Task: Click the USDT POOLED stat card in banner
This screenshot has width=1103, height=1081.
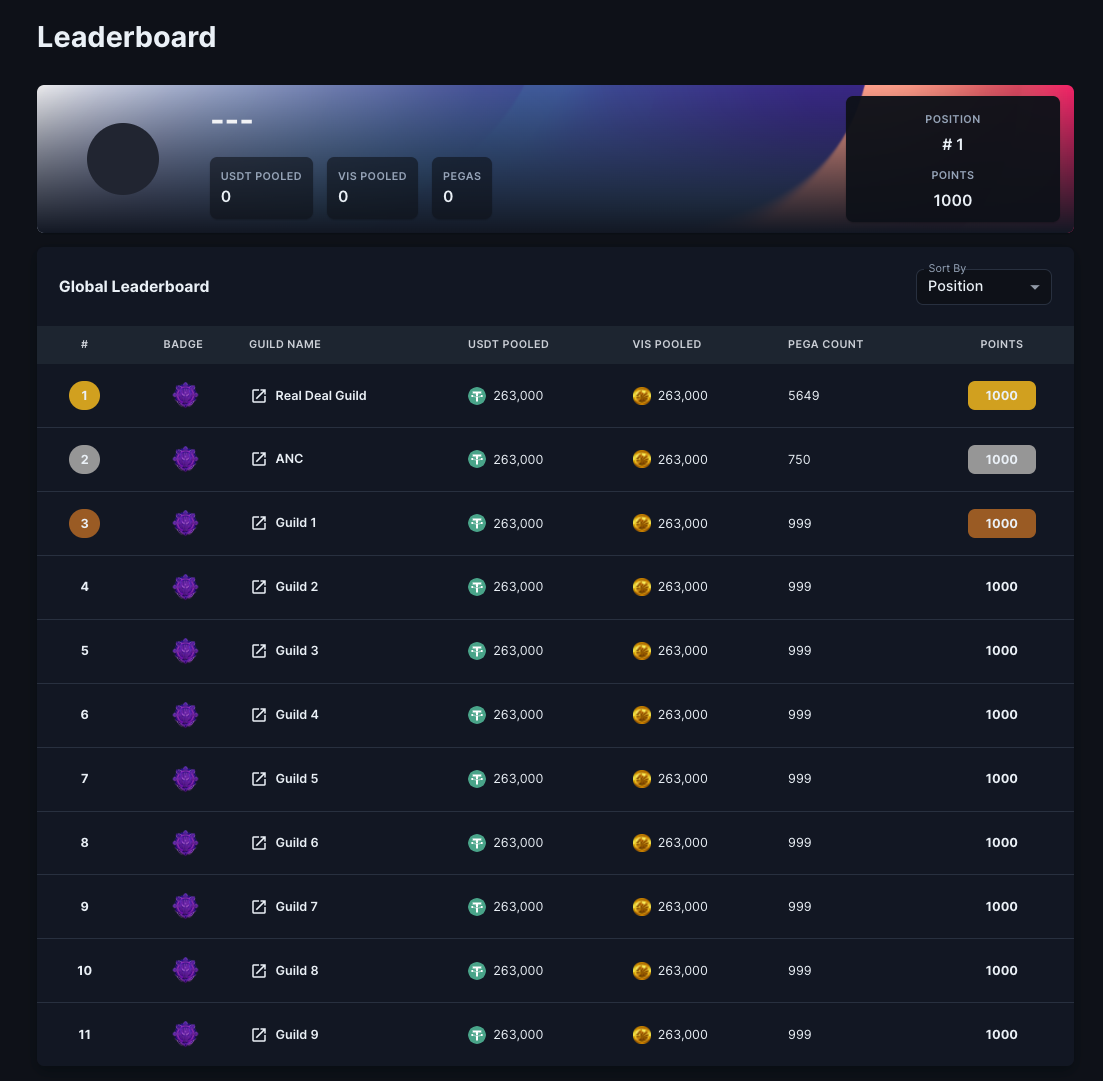Action: click(261, 188)
